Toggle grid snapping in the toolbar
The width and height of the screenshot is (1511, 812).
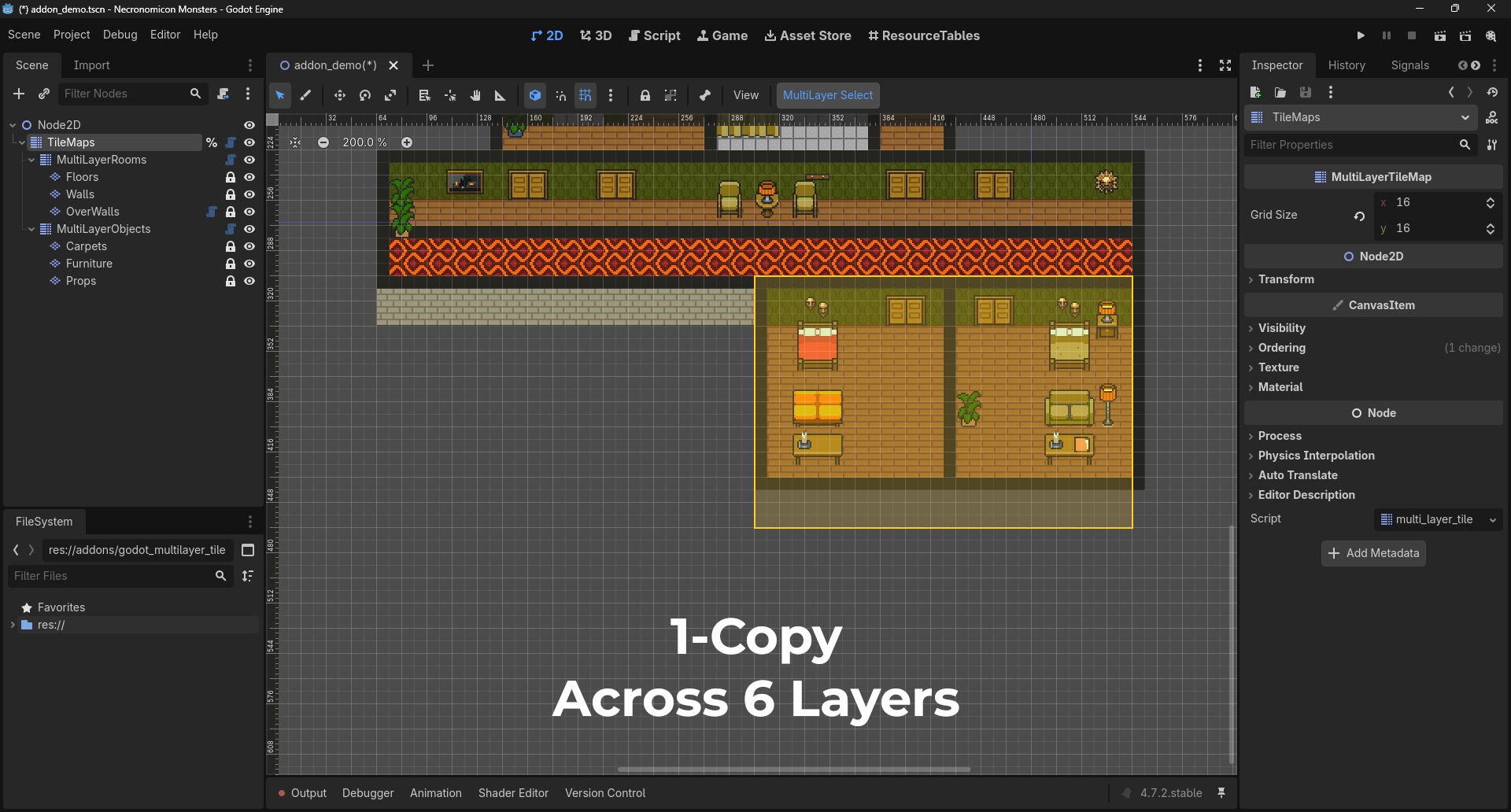586,95
